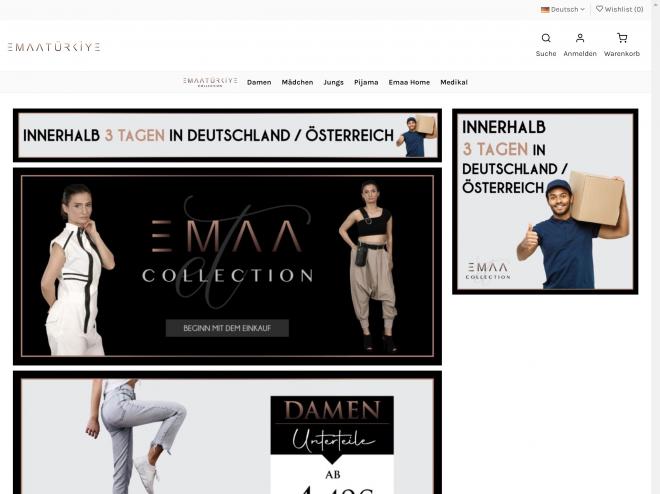Click the Anmelden label
Screen dimensions: 660x494
580,53
